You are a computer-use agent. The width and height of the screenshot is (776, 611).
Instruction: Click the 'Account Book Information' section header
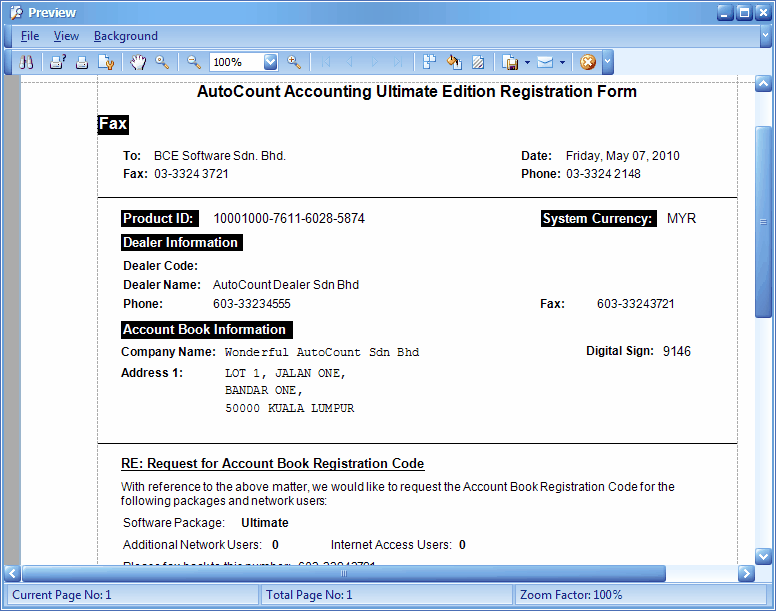coord(207,330)
